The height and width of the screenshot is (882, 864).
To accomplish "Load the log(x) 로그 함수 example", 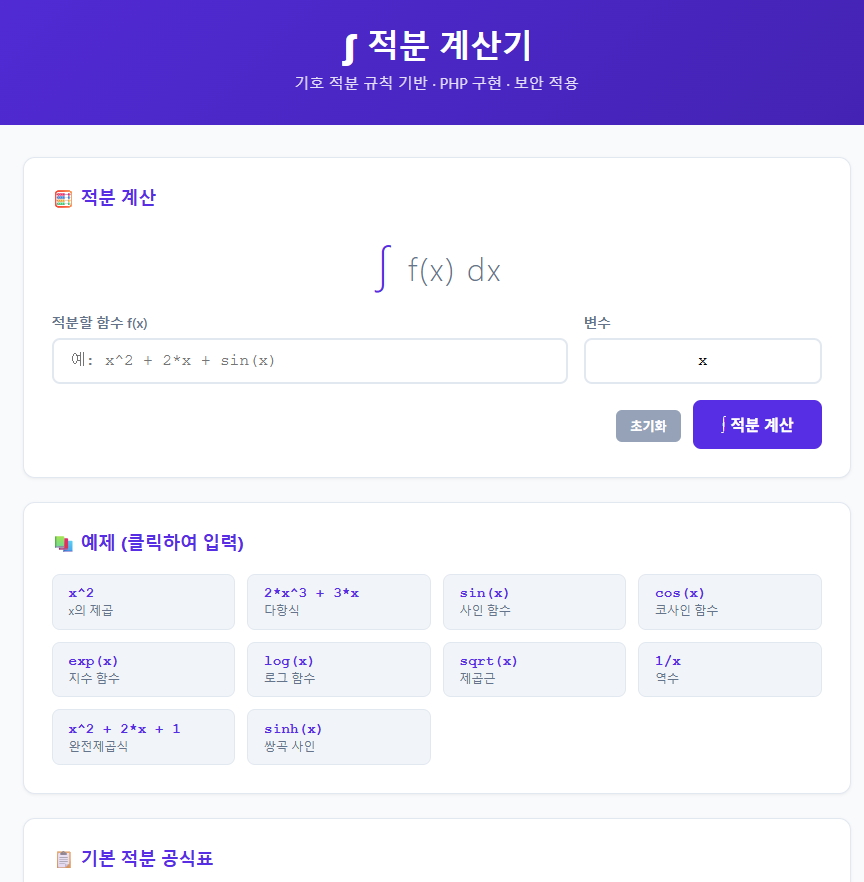I will [x=338, y=670].
